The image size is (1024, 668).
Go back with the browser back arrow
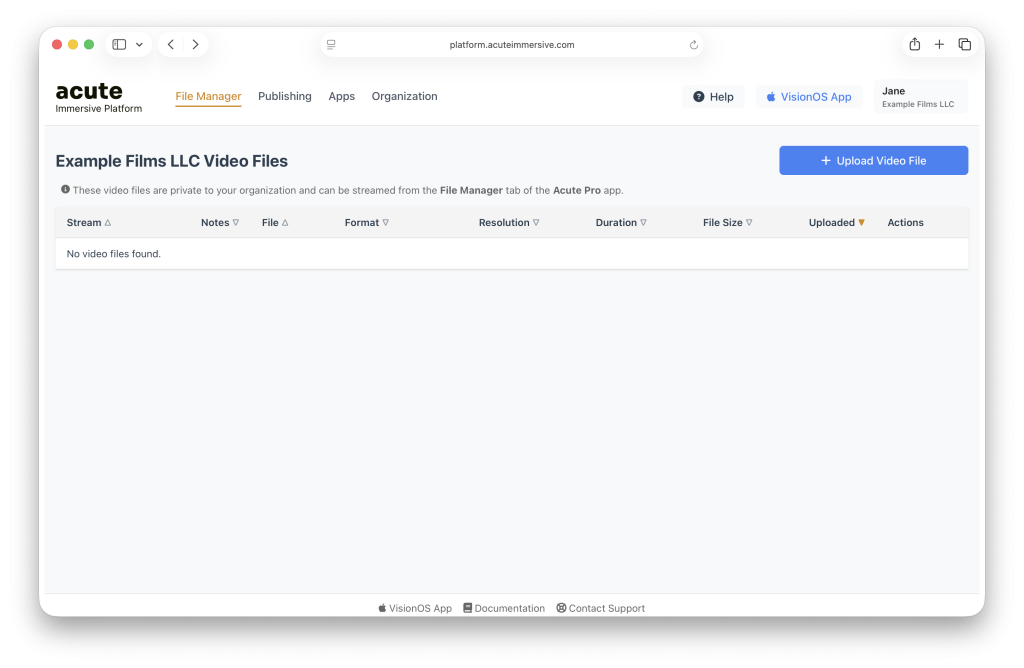click(x=171, y=44)
